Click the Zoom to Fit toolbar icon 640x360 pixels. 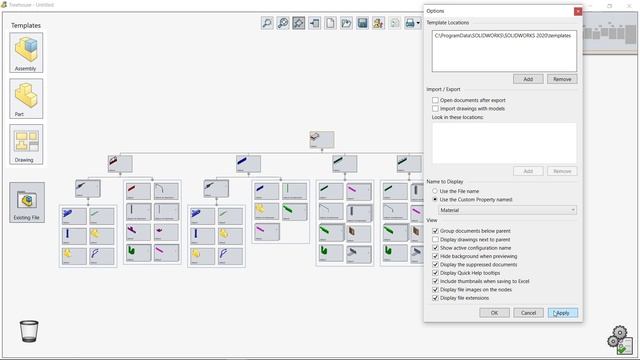(282, 23)
